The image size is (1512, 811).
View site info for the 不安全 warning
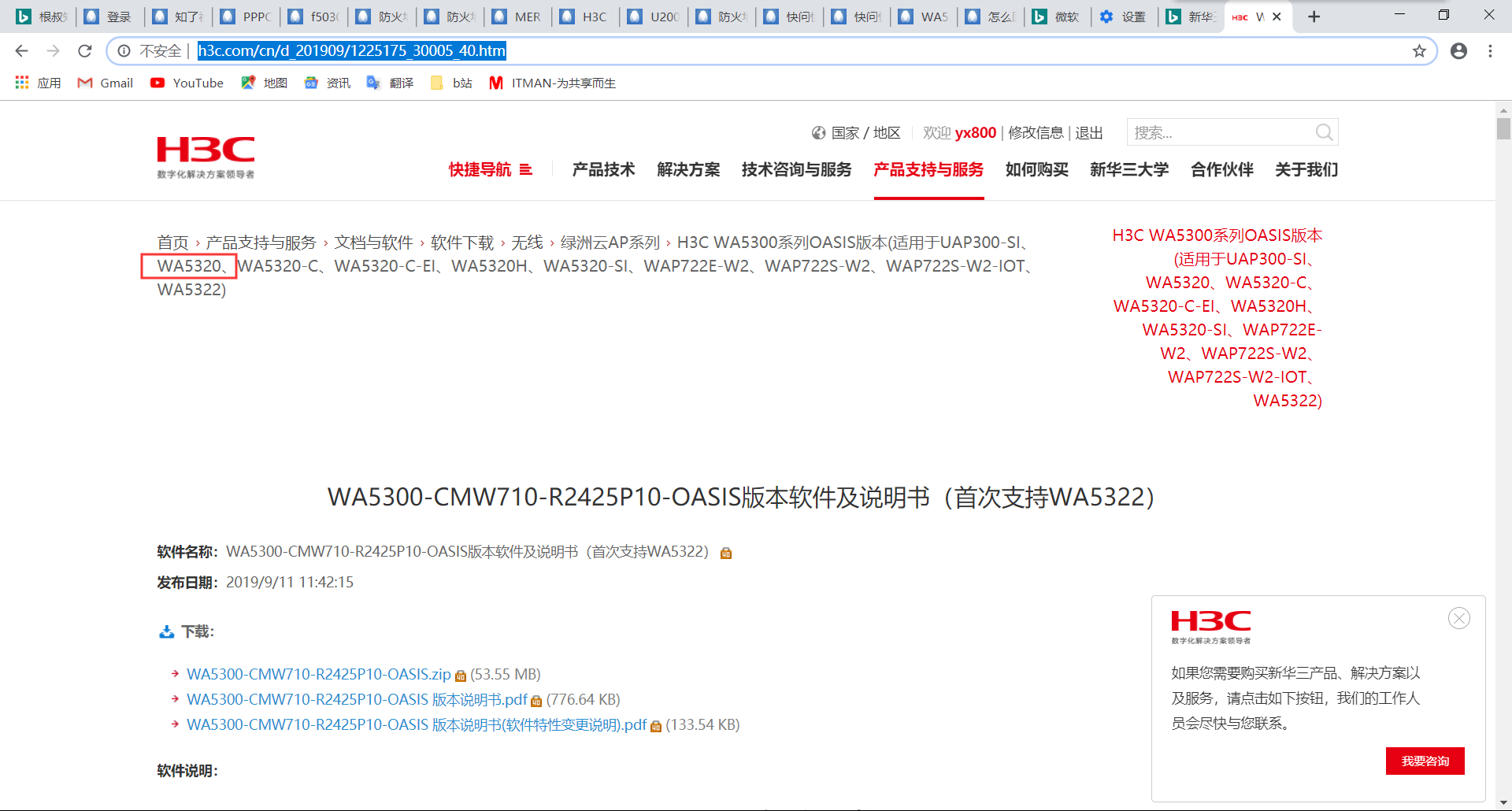[124, 51]
